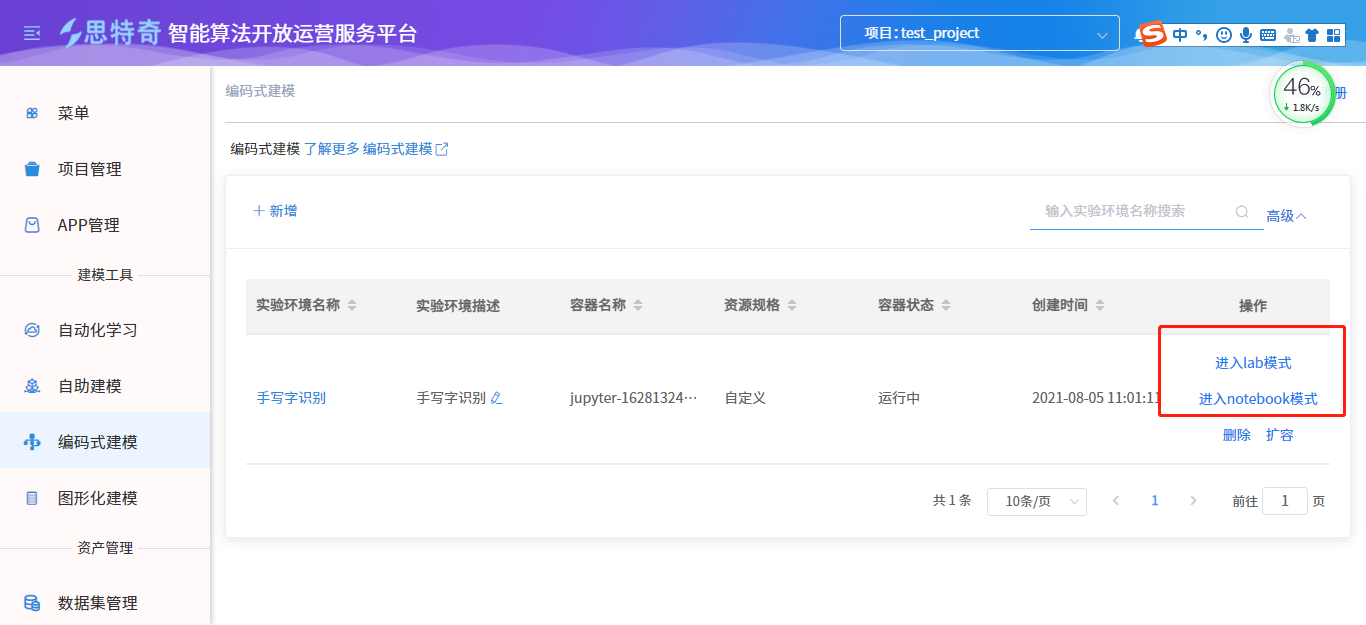1366x625 pixels.
Task: Open the Sogou toolbox grid icon
Action: click(x=1334, y=35)
